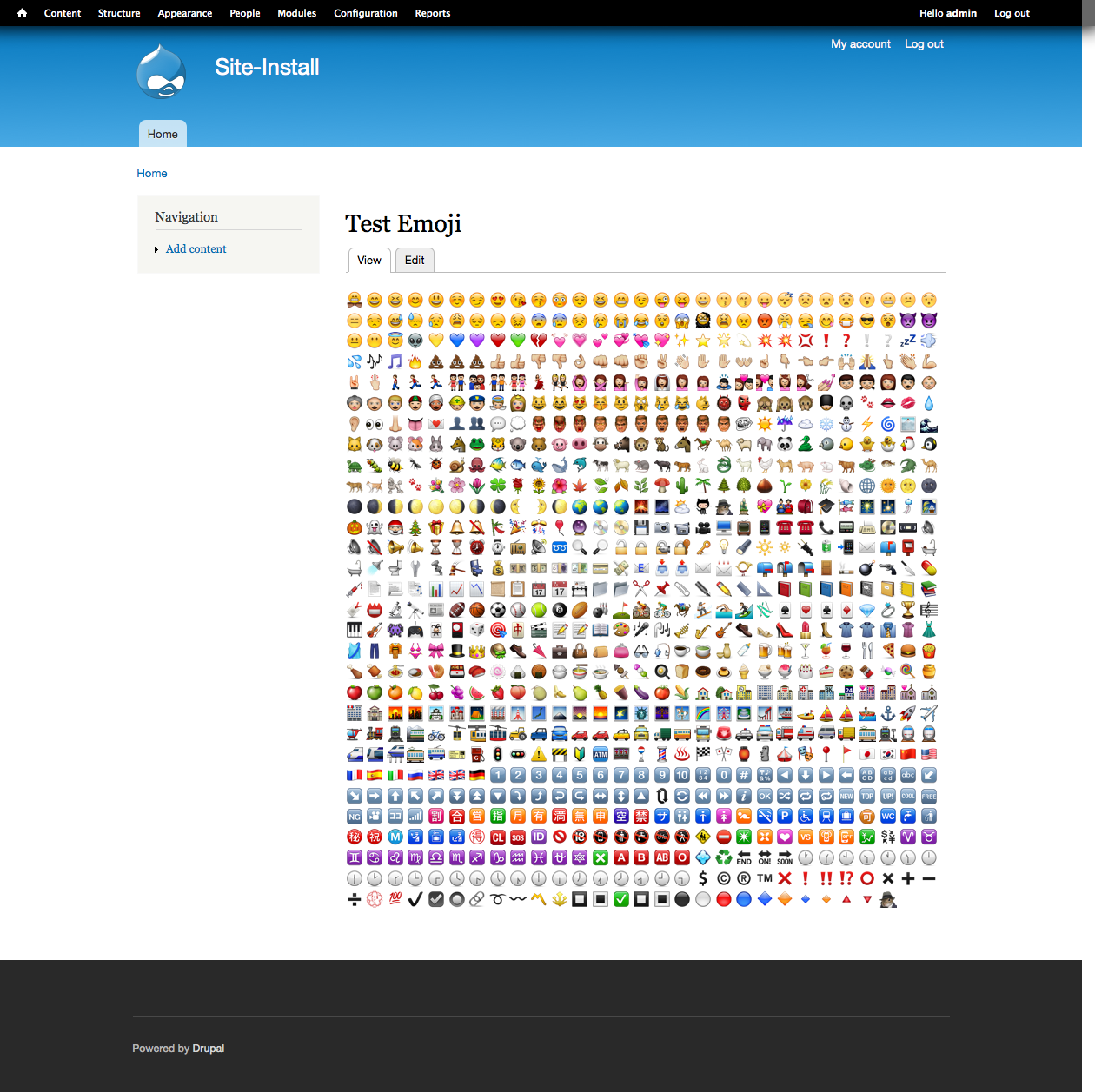Click the red 100 emoji

tap(395, 899)
